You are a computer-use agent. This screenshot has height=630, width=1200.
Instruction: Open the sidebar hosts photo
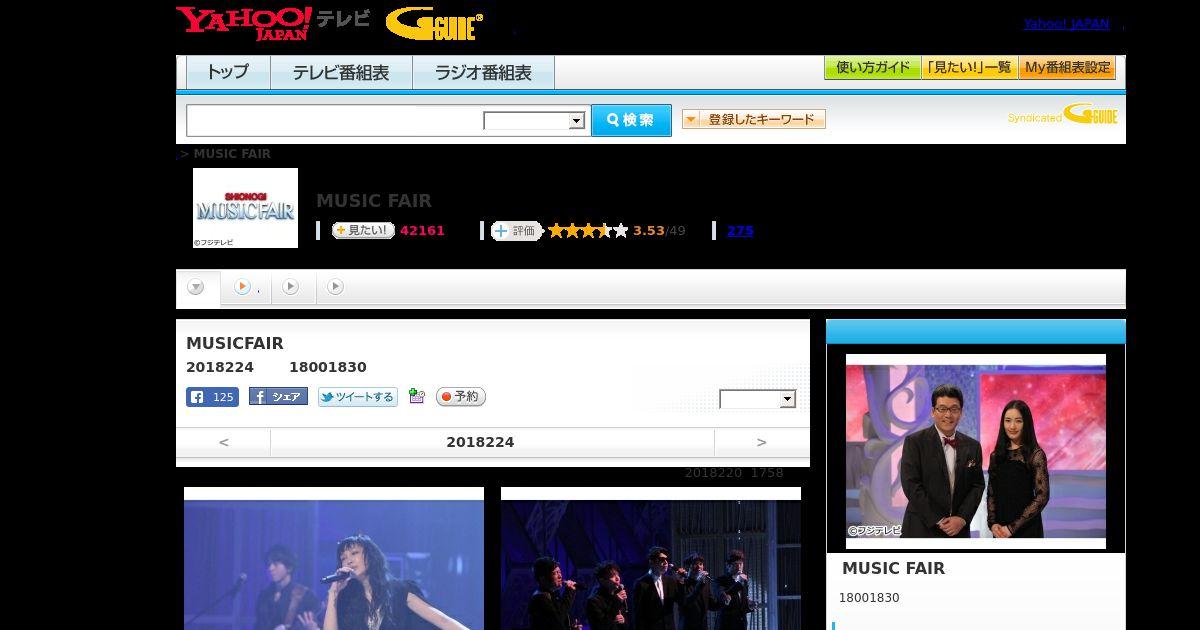point(976,451)
